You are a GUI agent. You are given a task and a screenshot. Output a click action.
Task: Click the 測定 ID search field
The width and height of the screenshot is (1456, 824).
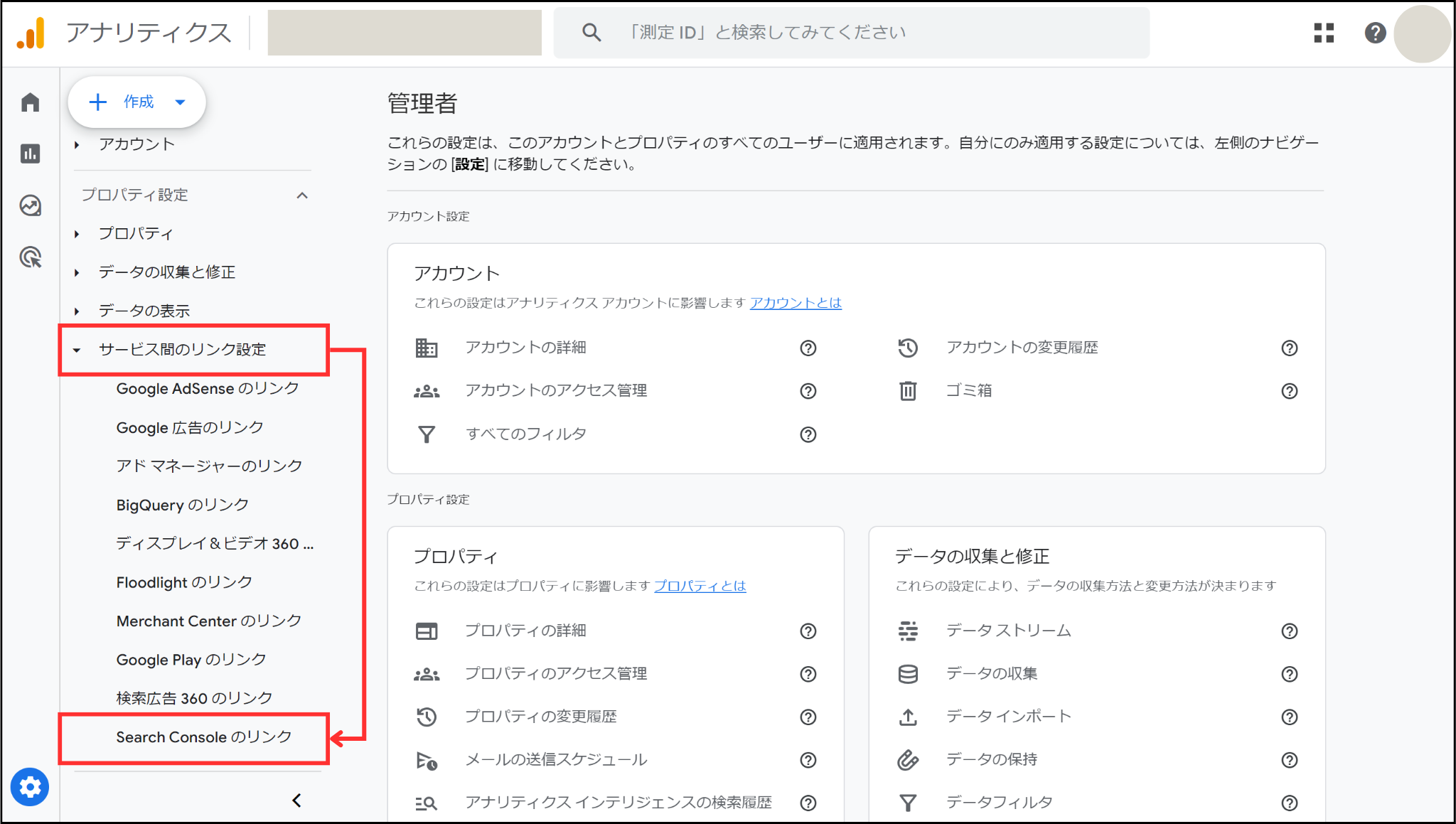852,33
